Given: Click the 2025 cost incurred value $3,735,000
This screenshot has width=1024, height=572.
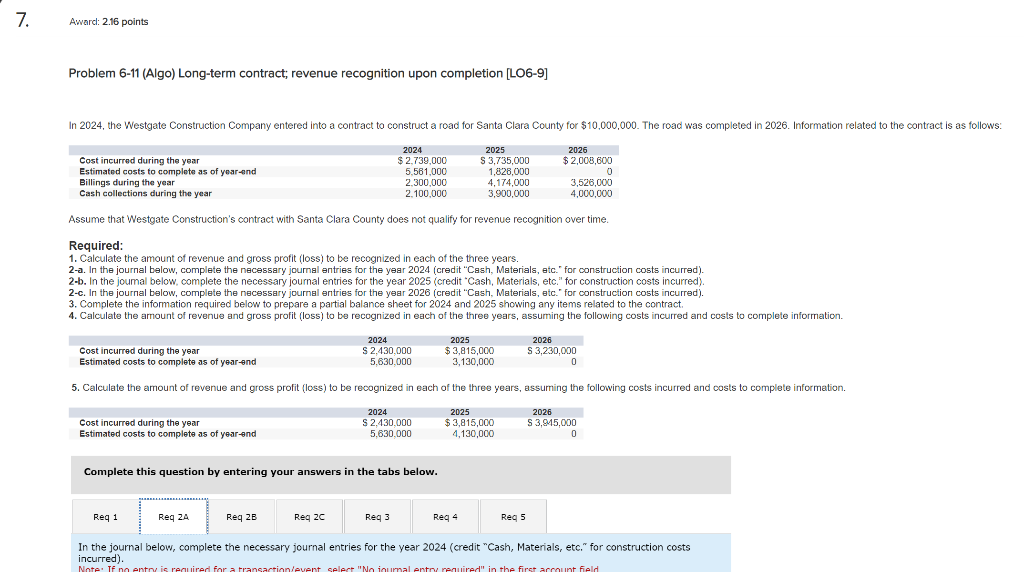Looking at the screenshot, I should pos(505,161).
